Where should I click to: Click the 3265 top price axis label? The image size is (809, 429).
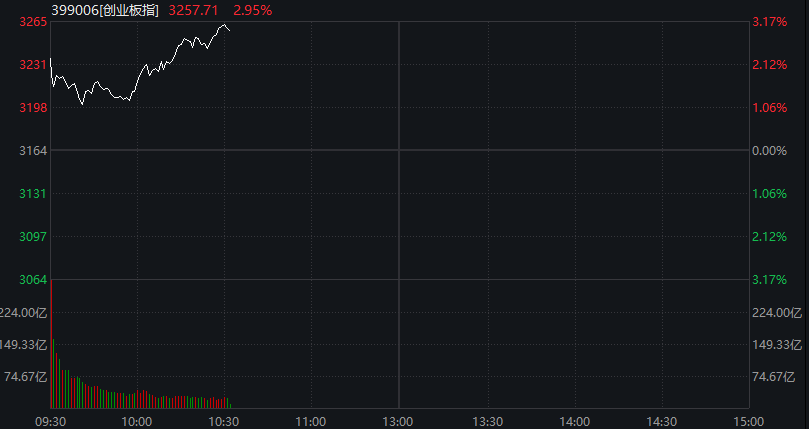pos(33,22)
